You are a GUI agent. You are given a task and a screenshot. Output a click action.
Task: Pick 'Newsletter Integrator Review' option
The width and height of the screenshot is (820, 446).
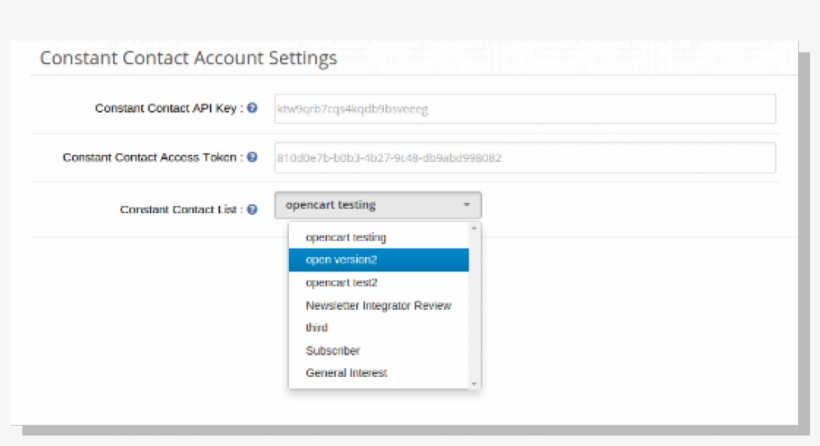tap(378, 305)
